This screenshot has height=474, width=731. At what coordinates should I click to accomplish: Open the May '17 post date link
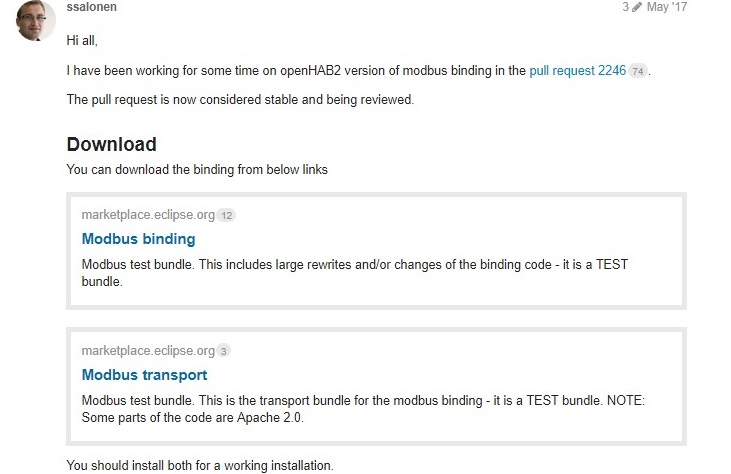667,7
